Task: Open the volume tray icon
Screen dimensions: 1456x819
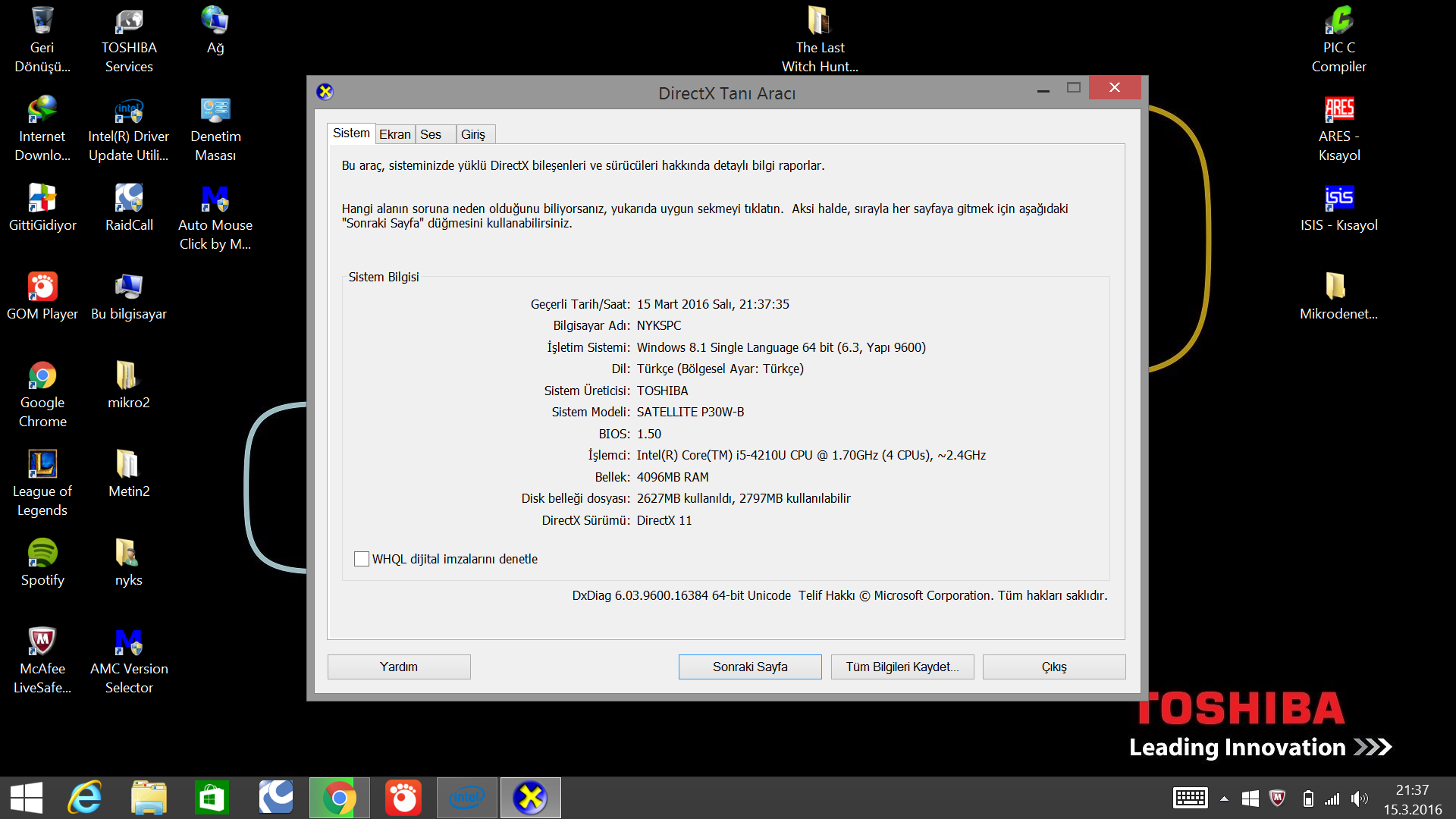Action: [x=1359, y=799]
